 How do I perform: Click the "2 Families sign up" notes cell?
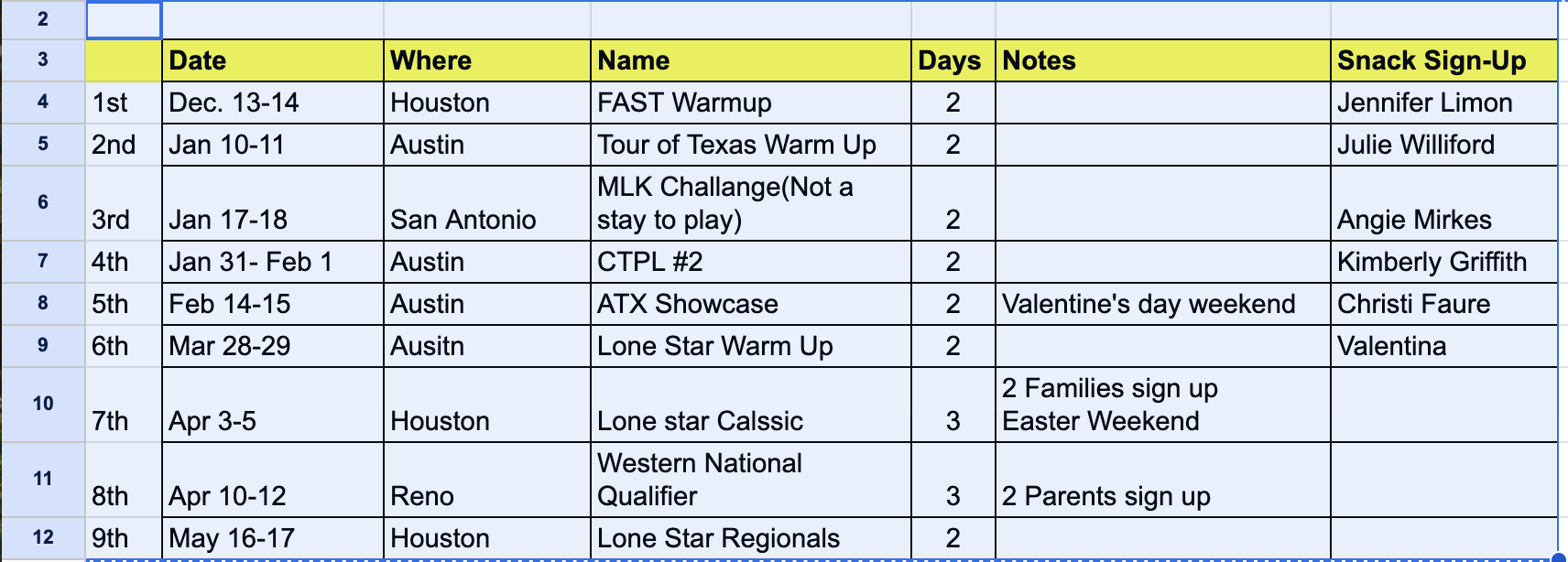click(x=1161, y=405)
